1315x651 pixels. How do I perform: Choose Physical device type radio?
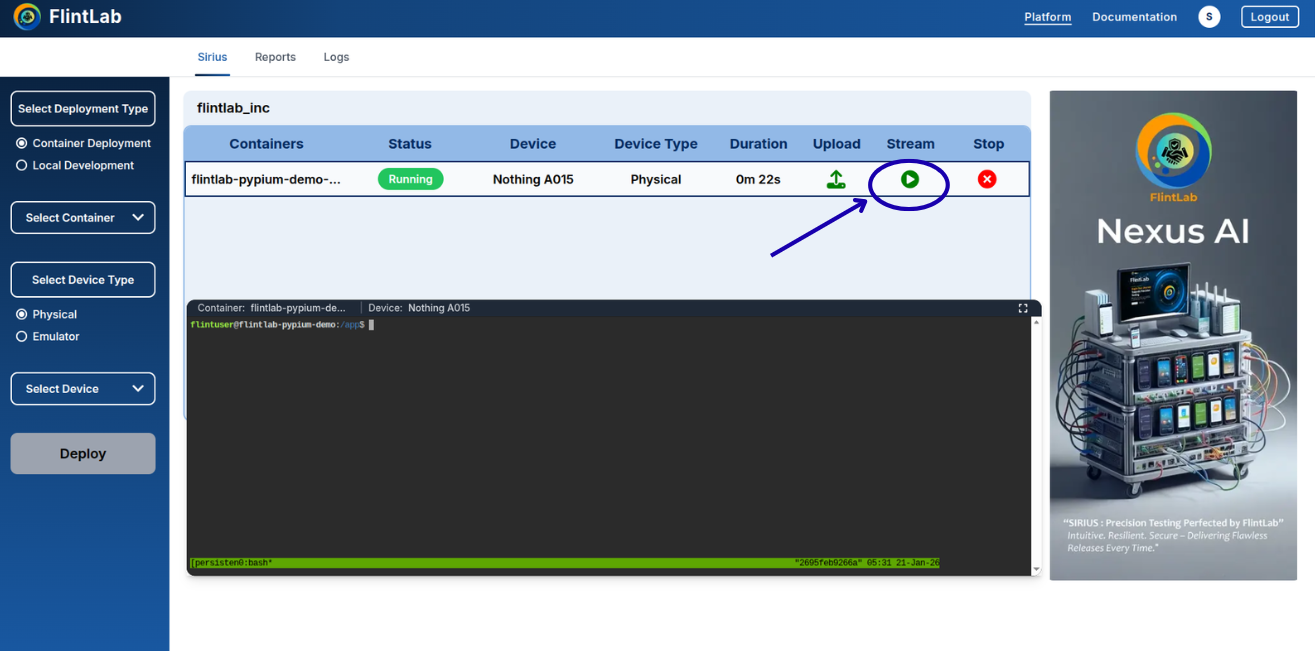click(x=22, y=314)
